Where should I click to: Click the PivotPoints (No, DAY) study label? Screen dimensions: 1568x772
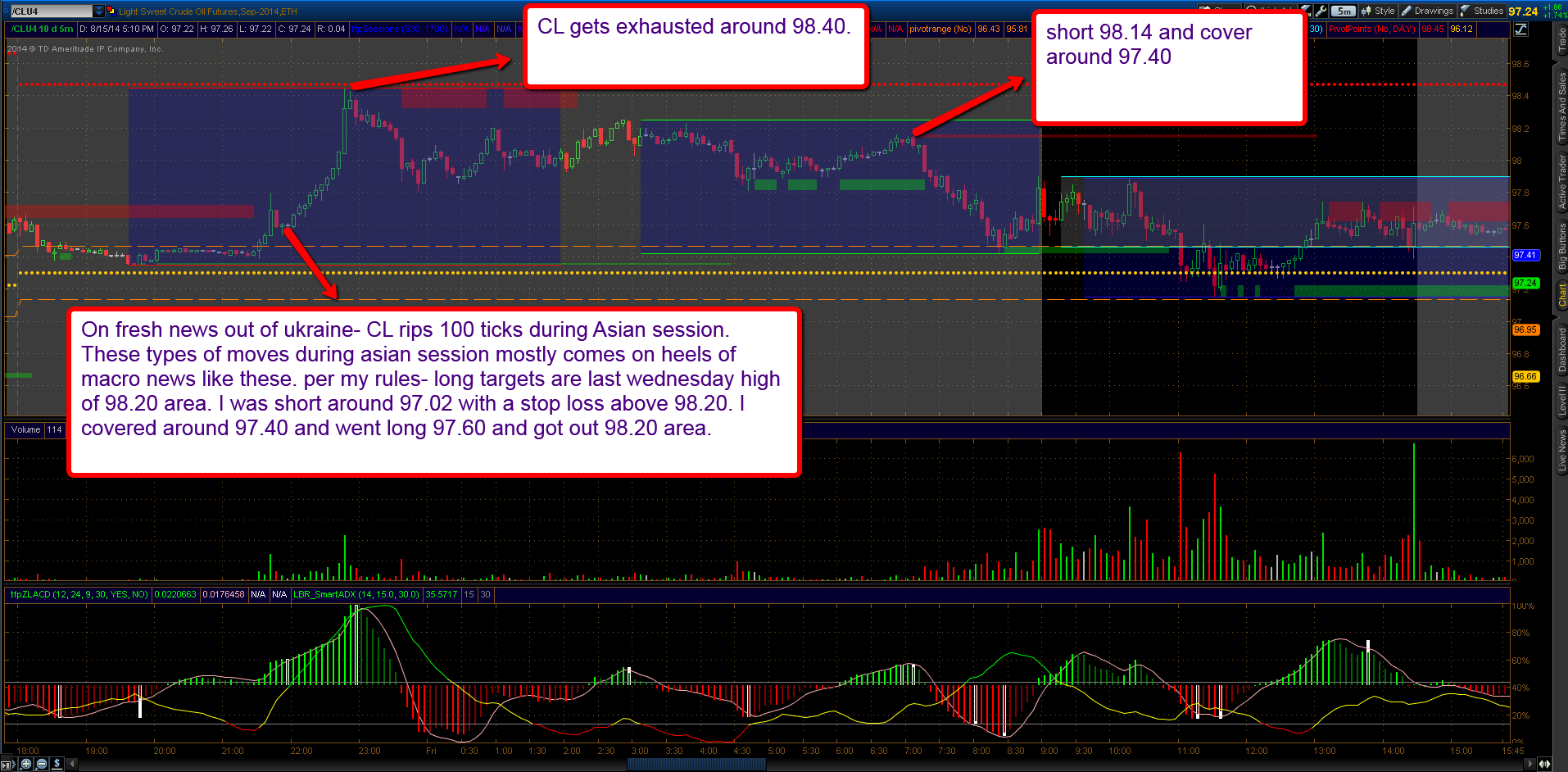click(1372, 29)
